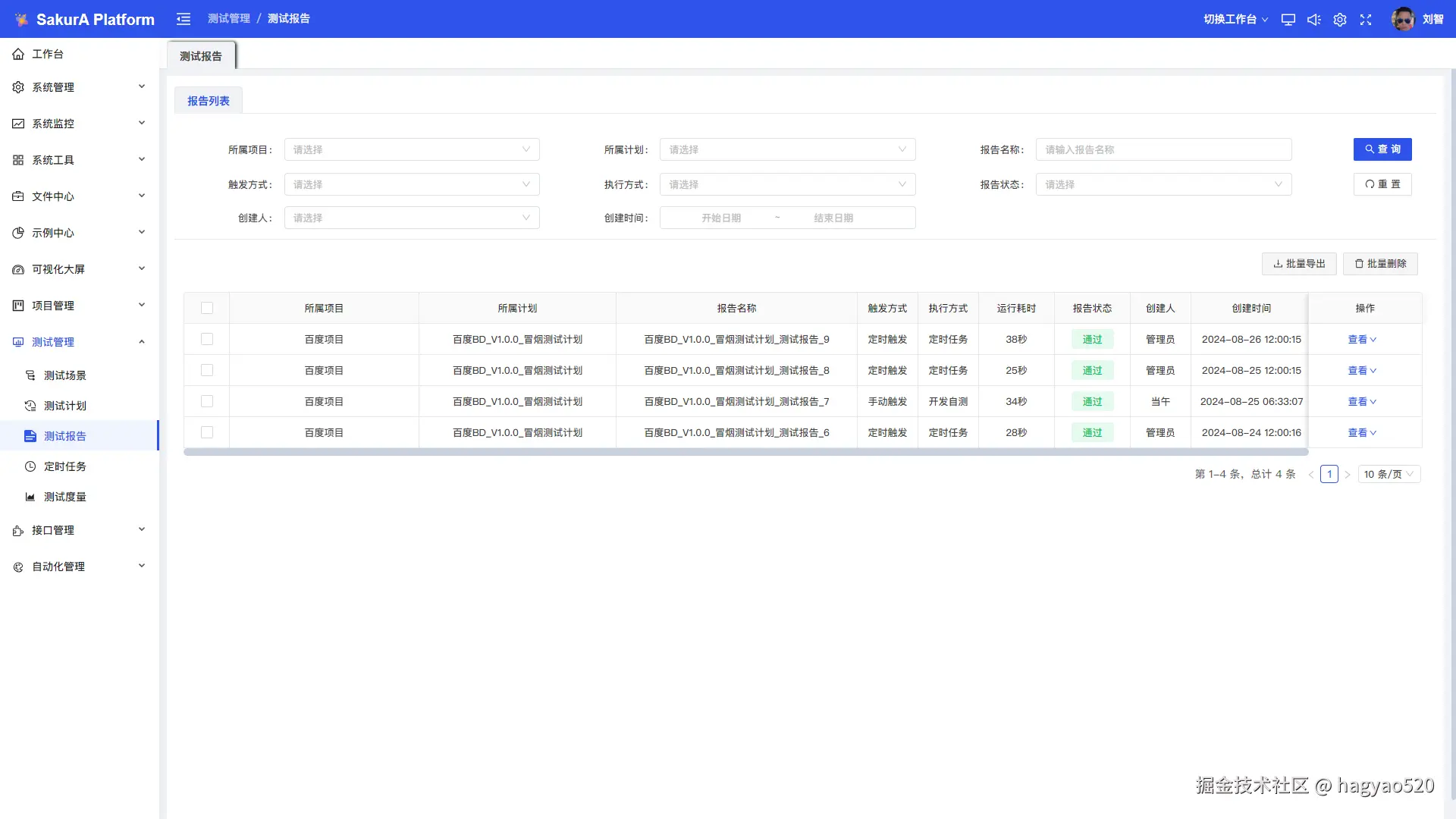This screenshot has height=819, width=1456.
Task: Click the table horizontal scrollbar
Action: [745, 452]
